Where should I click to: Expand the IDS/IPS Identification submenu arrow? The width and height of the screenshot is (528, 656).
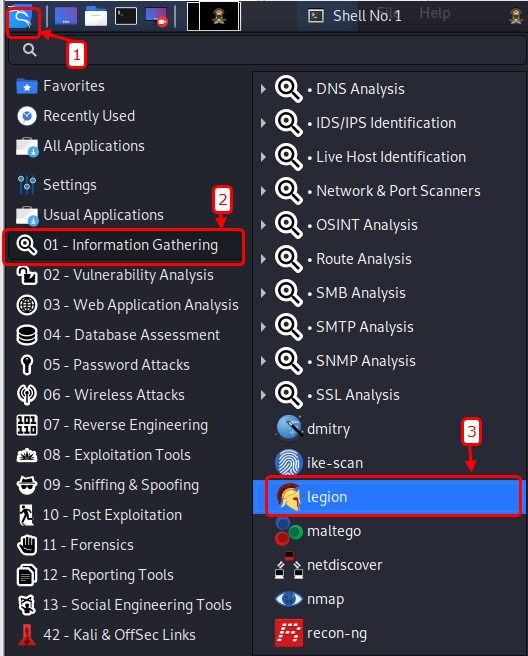[263, 123]
